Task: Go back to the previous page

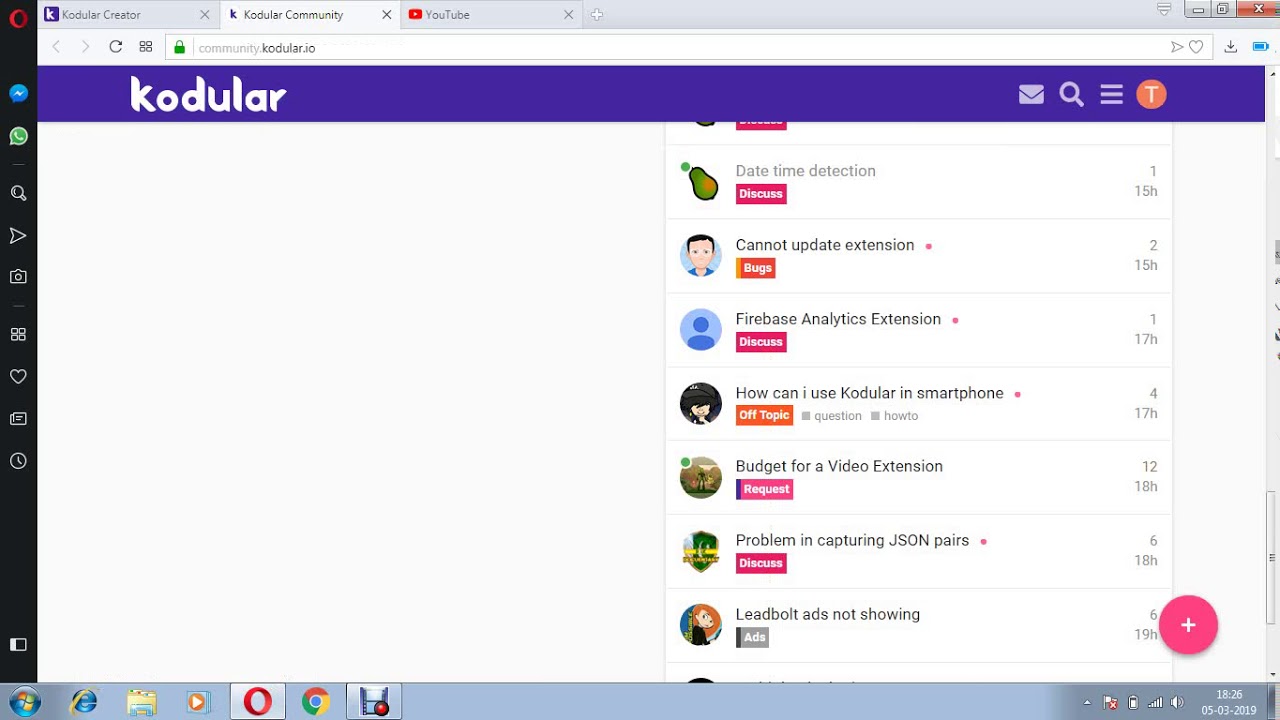Action: [56, 47]
